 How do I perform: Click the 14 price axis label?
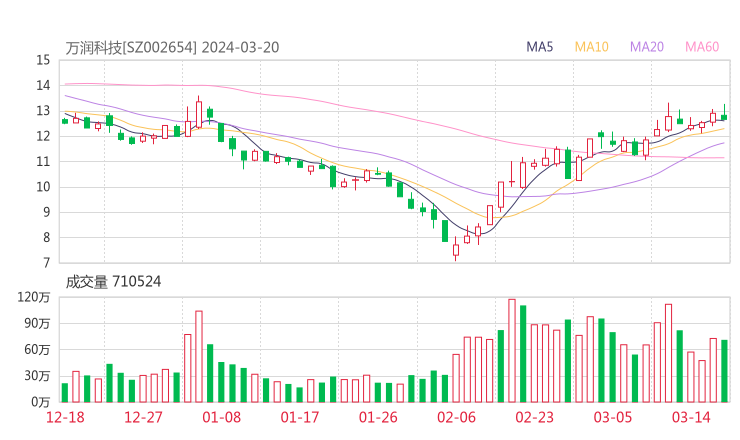[x=43, y=85]
